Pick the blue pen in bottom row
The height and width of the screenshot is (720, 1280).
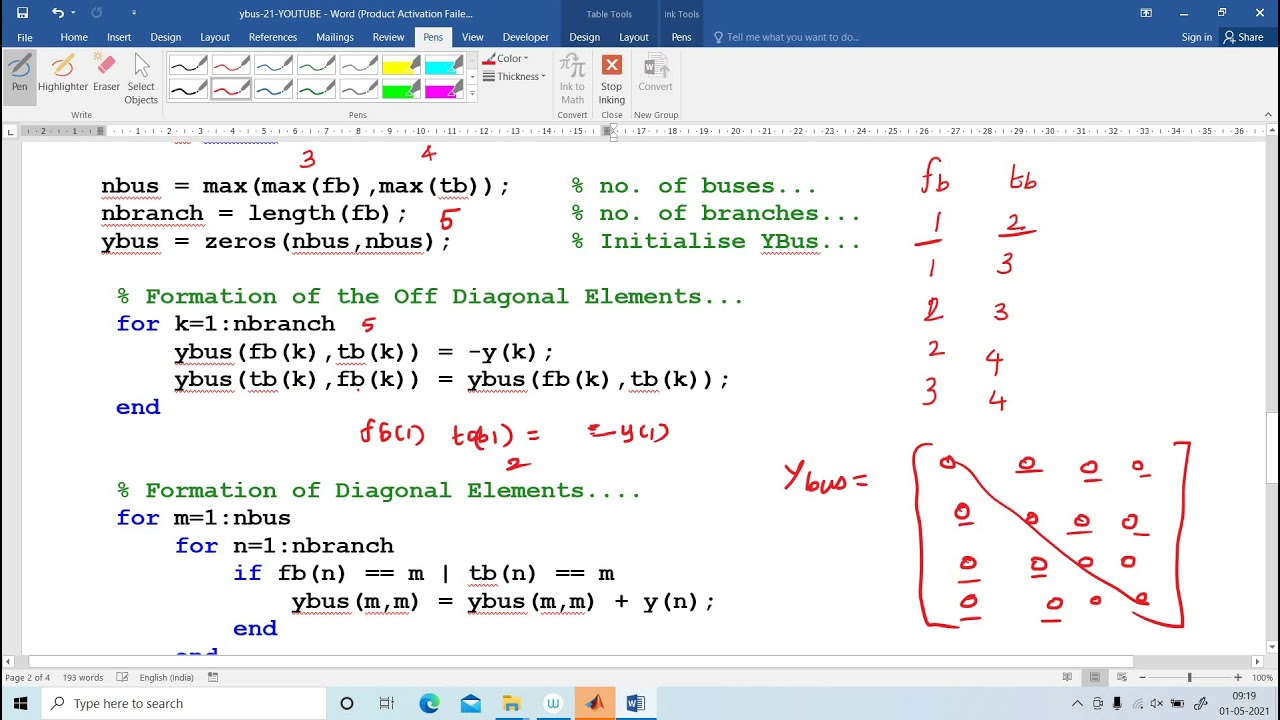tap(273, 89)
